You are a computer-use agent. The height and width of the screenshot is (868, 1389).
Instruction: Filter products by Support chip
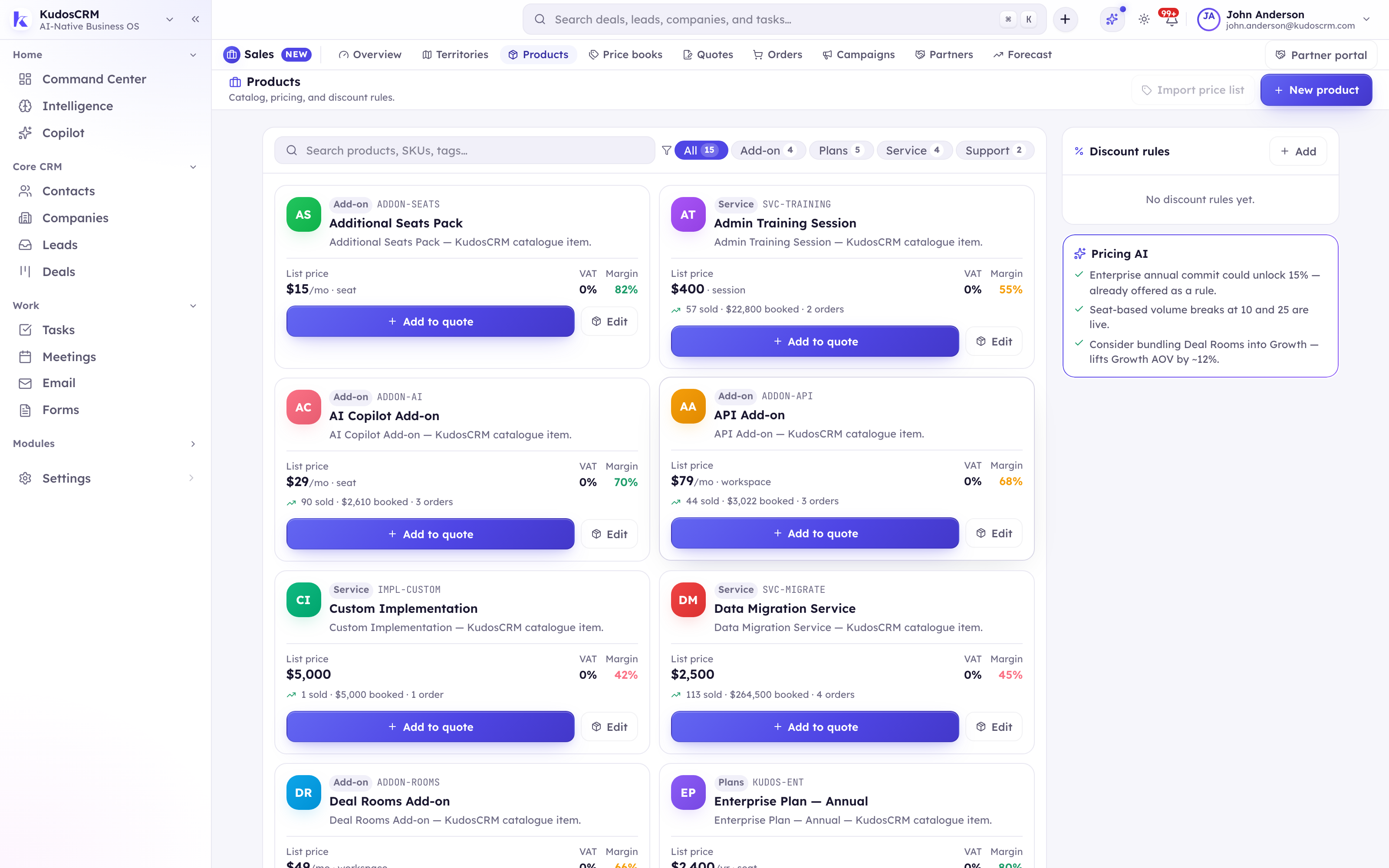tap(995, 151)
